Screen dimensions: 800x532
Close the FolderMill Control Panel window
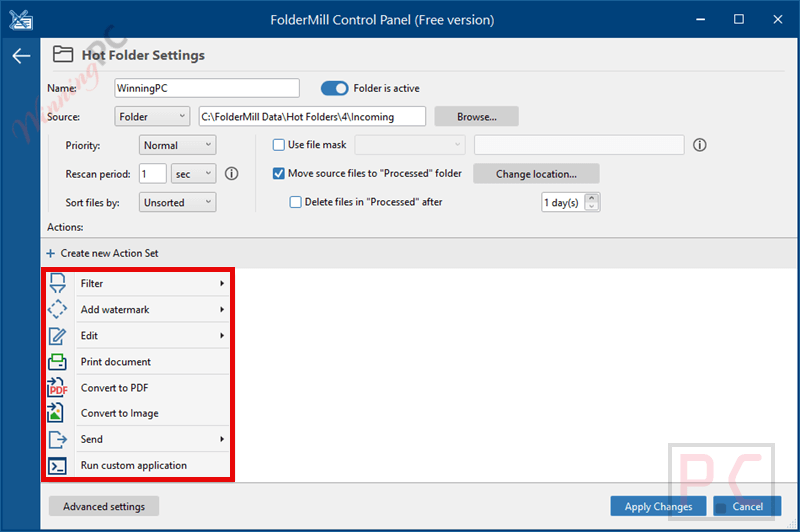click(778, 19)
